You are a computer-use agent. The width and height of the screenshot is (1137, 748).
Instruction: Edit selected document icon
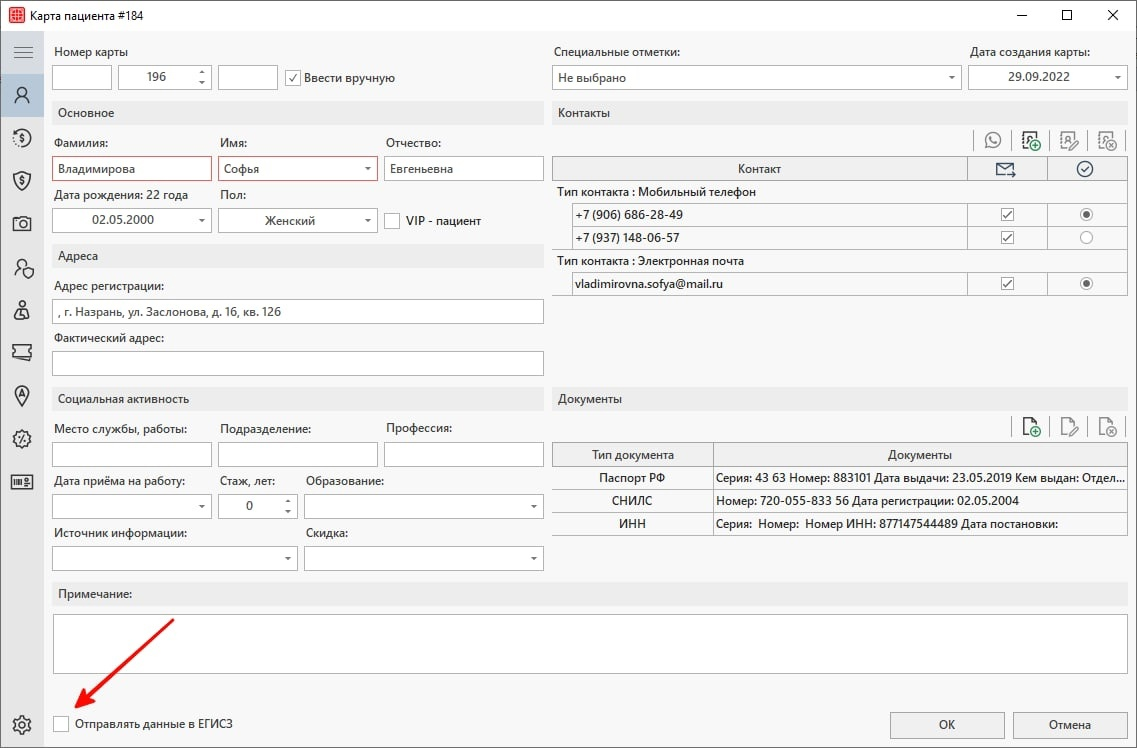pos(1069,427)
